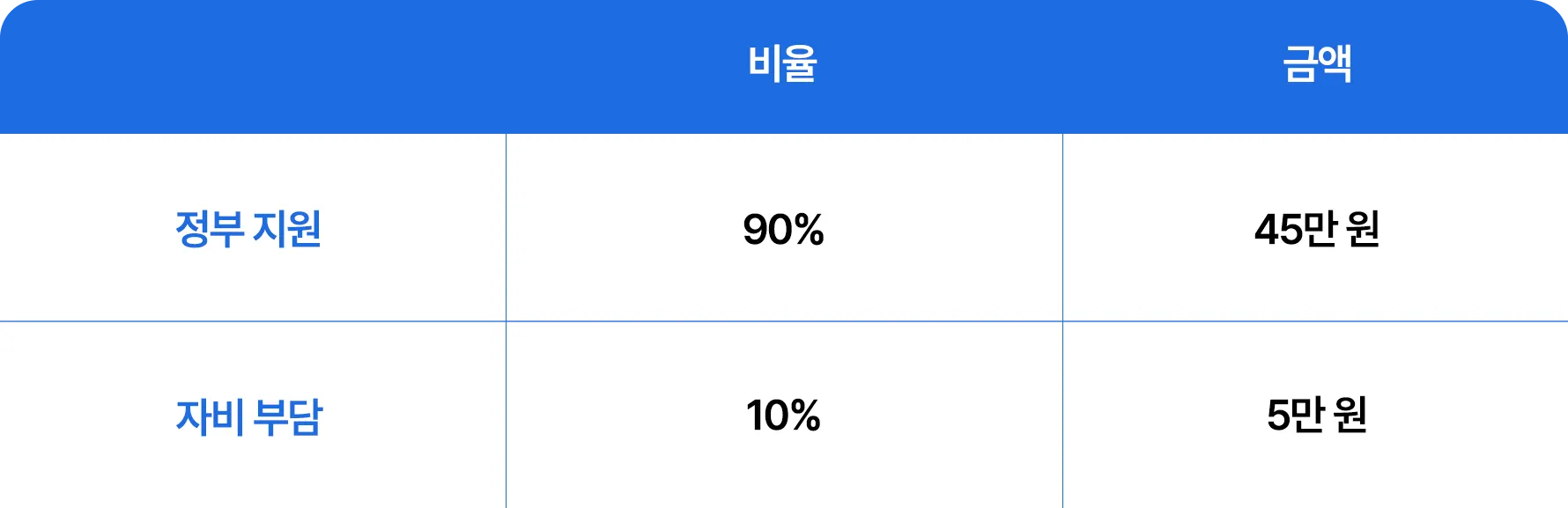The image size is (1568, 508).
Task: Click the 원 character after 5만 in bottom row
Action: click(x=1350, y=415)
